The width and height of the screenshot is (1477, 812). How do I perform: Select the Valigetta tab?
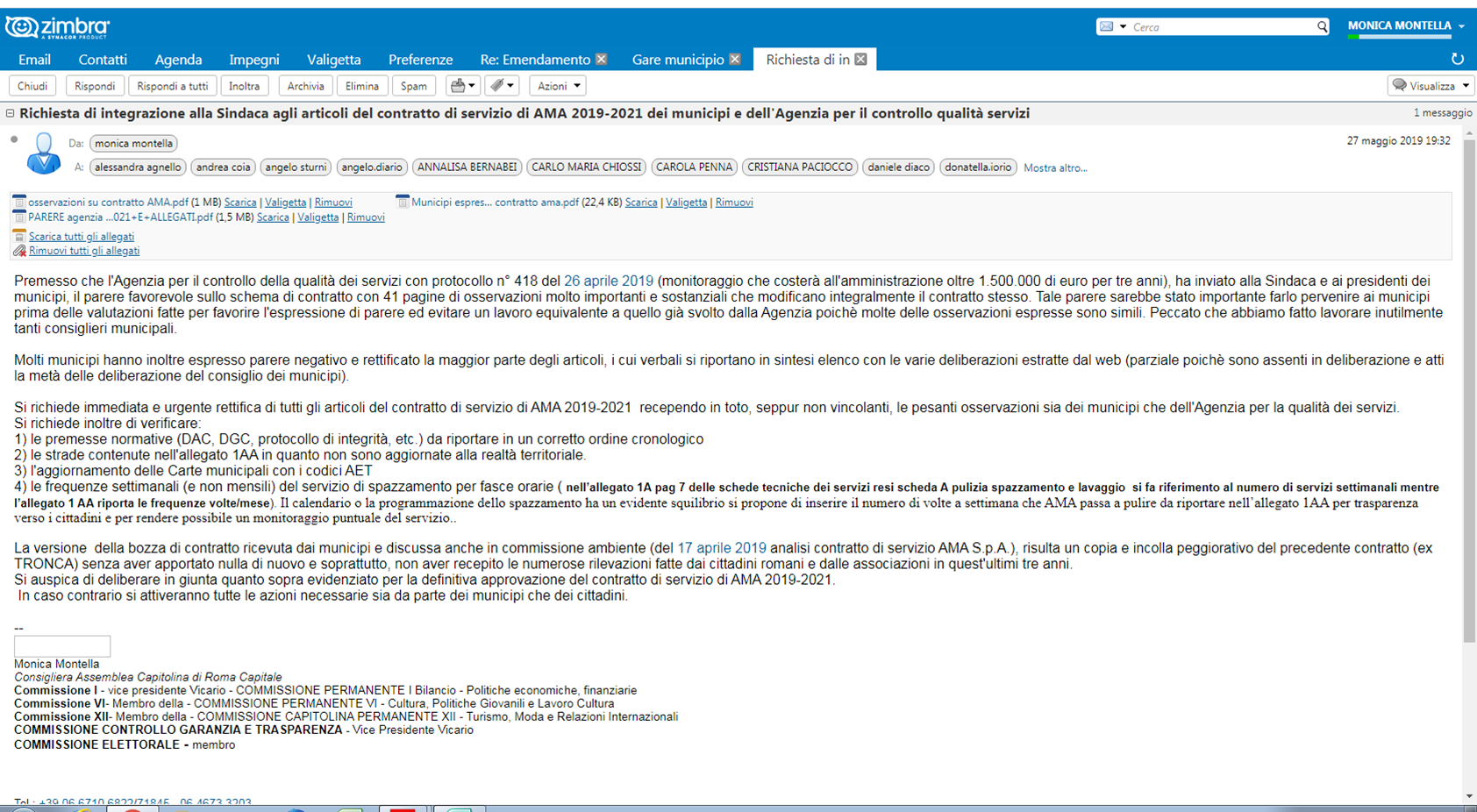[x=333, y=60]
